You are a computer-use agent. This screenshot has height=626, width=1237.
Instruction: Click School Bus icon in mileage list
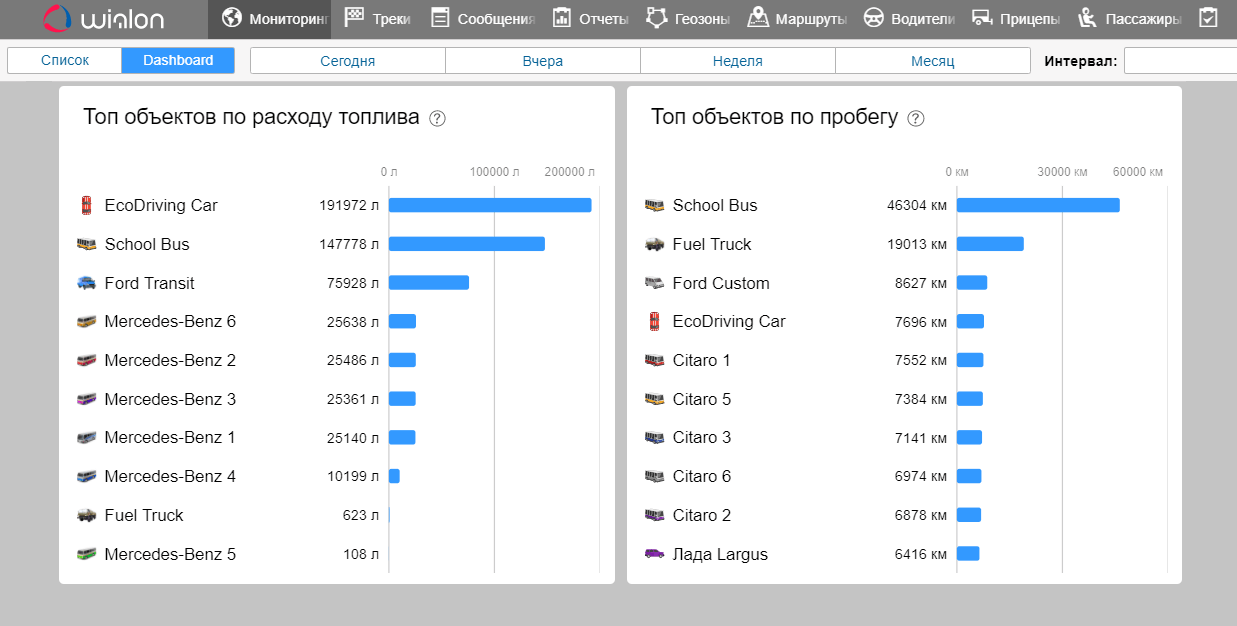pyautogui.click(x=654, y=206)
